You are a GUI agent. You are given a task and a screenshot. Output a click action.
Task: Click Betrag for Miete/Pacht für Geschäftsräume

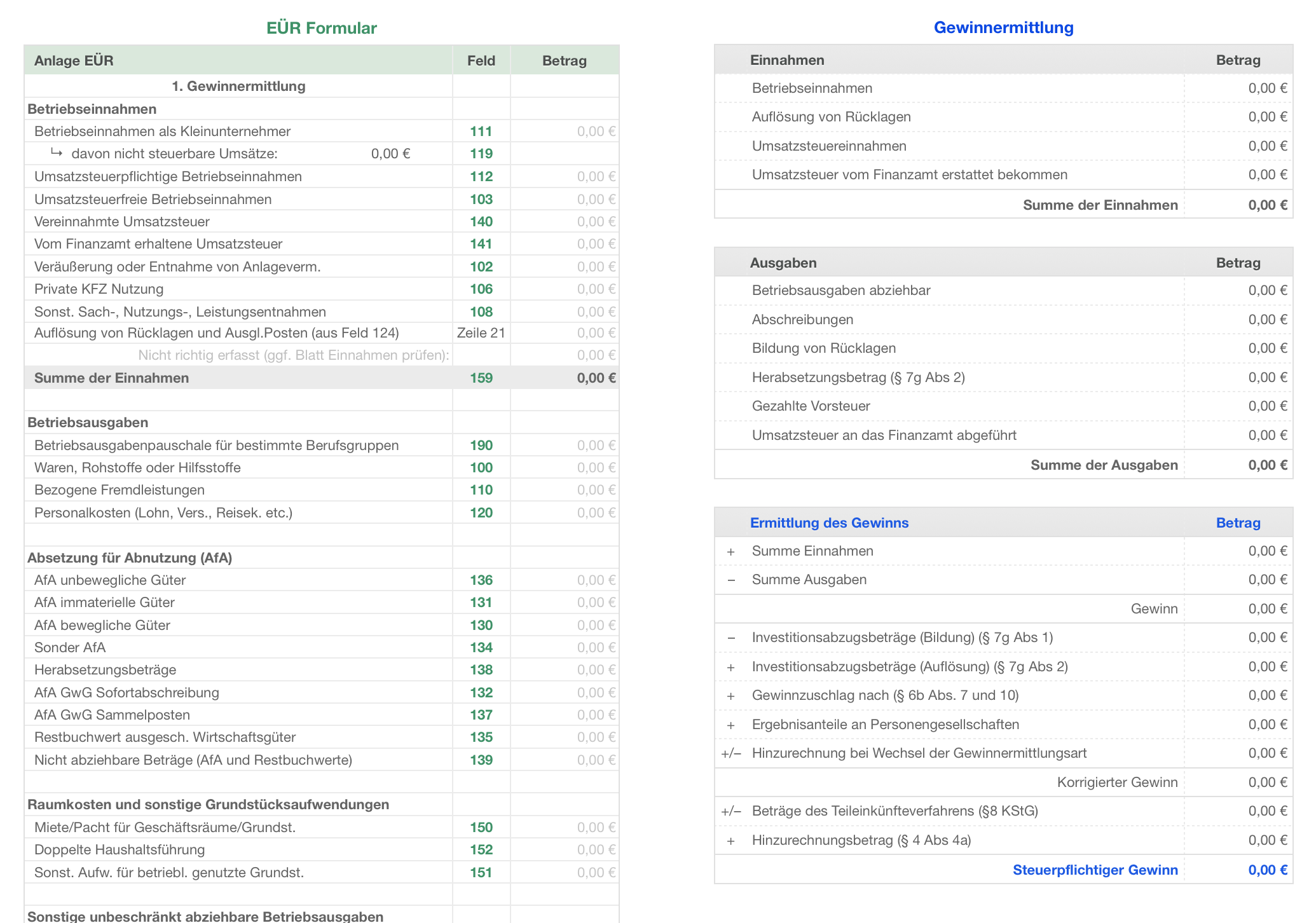tap(596, 828)
